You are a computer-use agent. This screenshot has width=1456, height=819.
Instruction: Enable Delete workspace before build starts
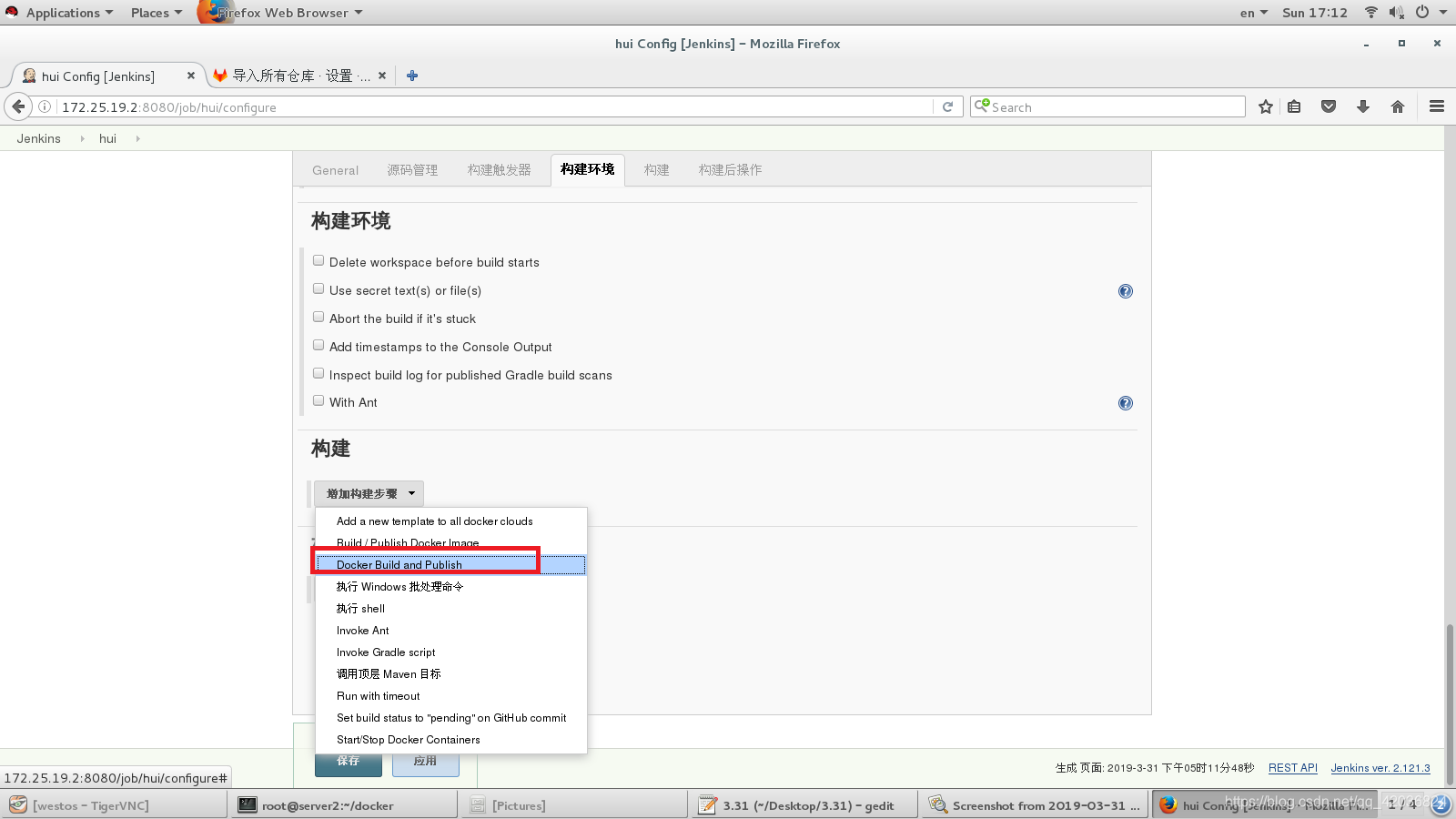(318, 260)
